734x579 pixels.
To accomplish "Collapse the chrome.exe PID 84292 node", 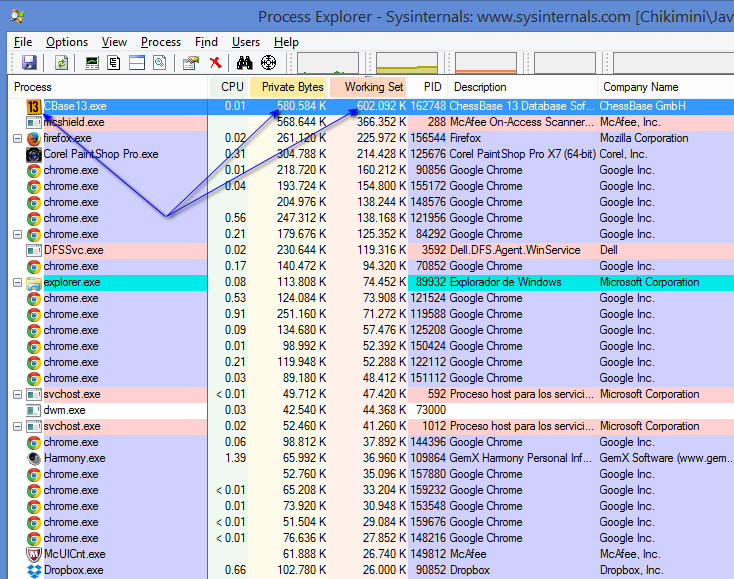I will (17, 235).
